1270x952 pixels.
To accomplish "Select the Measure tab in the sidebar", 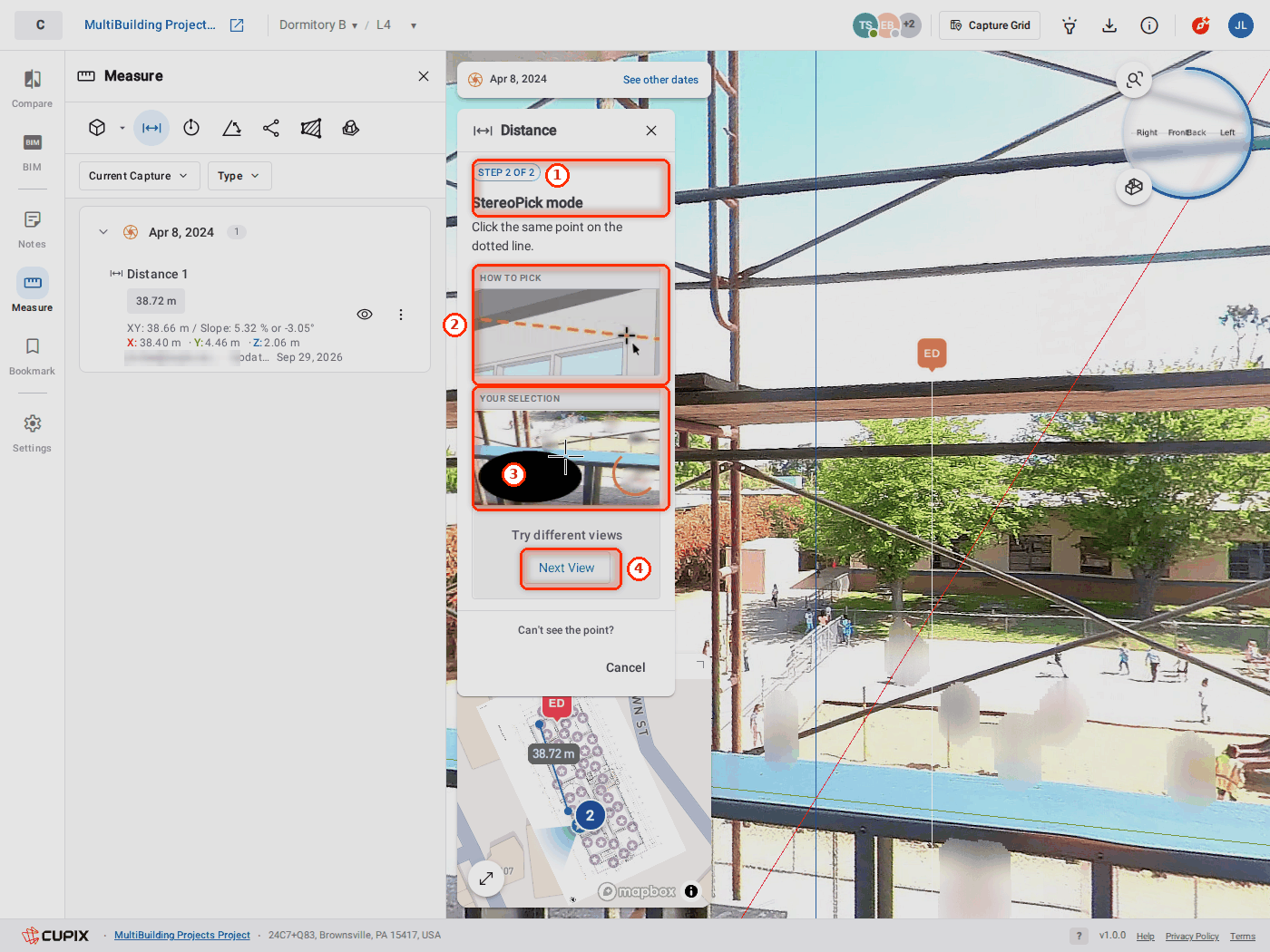I will click(x=32, y=293).
